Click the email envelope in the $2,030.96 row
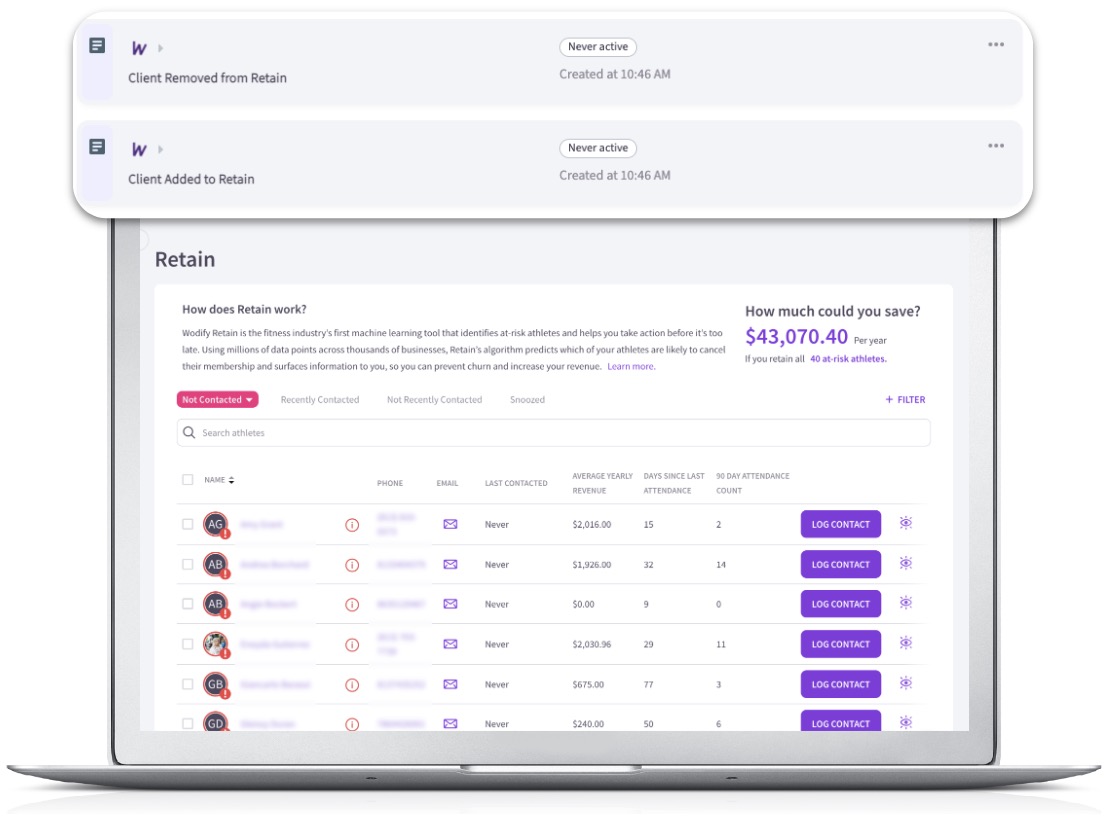Viewport: 1112px width, 824px height. point(450,644)
